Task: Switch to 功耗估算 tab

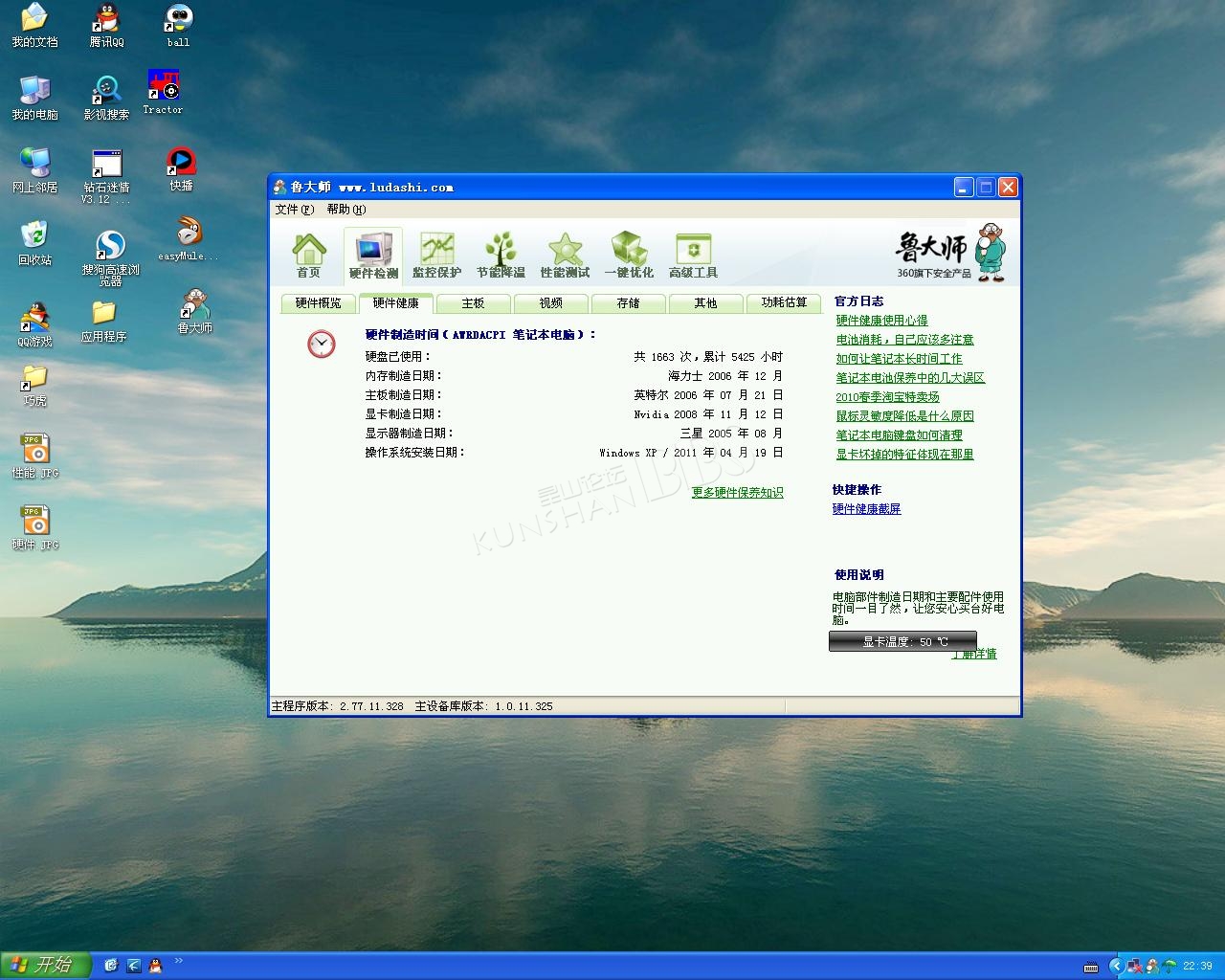Action: click(784, 303)
